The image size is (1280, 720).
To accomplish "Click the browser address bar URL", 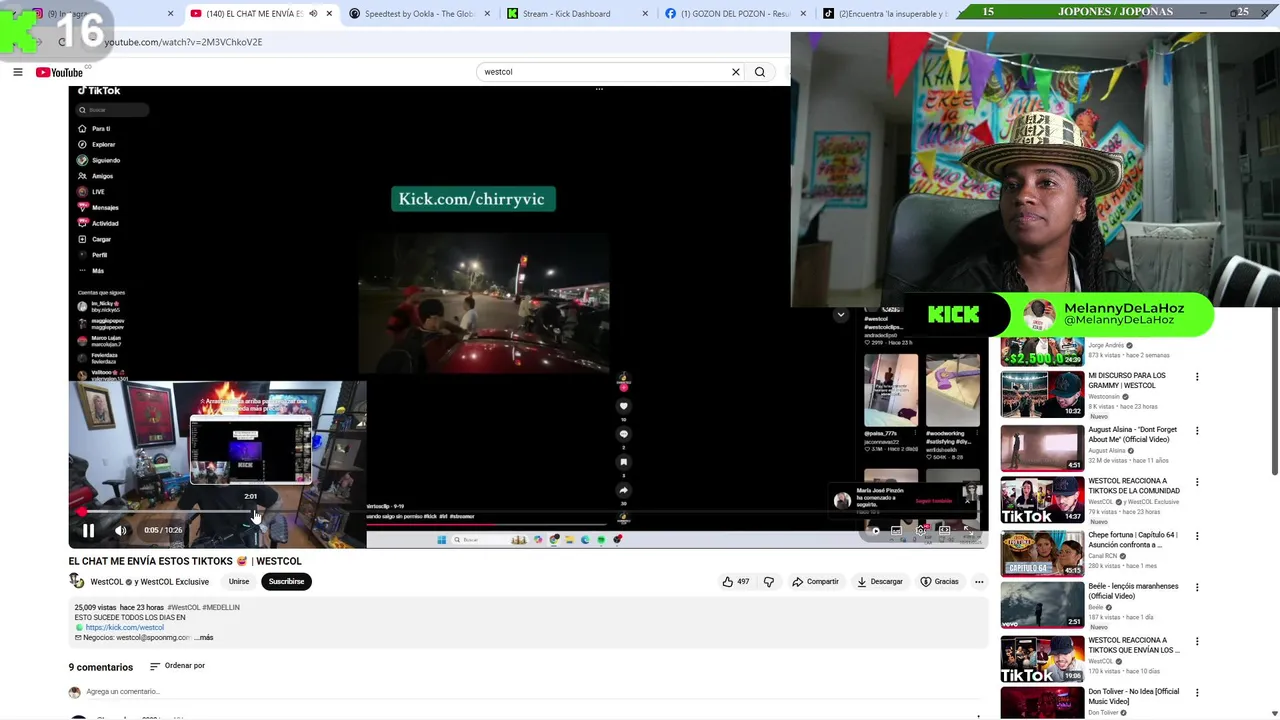I will (x=183, y=42).
